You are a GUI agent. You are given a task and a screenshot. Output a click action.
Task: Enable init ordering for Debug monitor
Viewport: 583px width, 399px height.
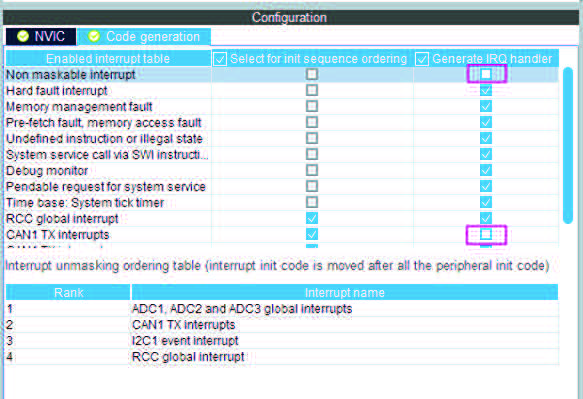pyautogui.click(x=312, y=170)
